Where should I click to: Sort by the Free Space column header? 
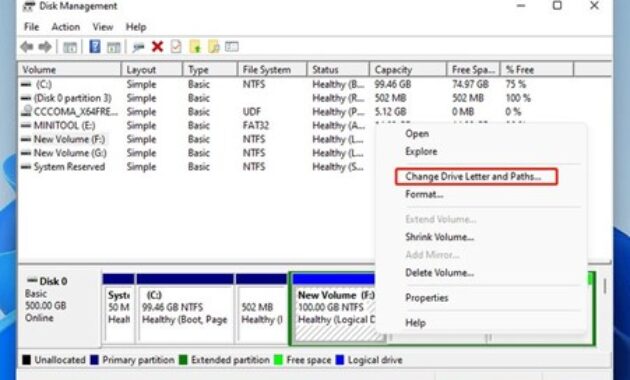point(473,69)
